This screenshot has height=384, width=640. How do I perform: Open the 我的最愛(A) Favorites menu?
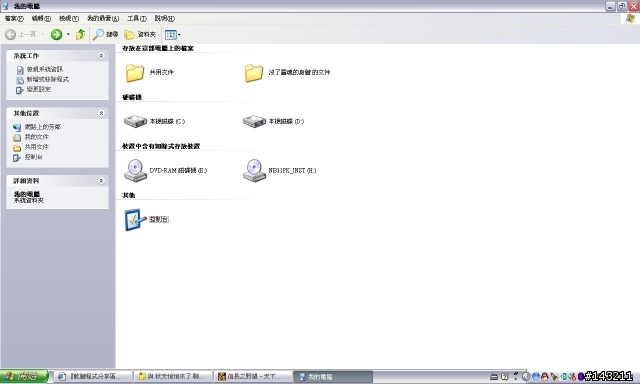tap(103, 18)
